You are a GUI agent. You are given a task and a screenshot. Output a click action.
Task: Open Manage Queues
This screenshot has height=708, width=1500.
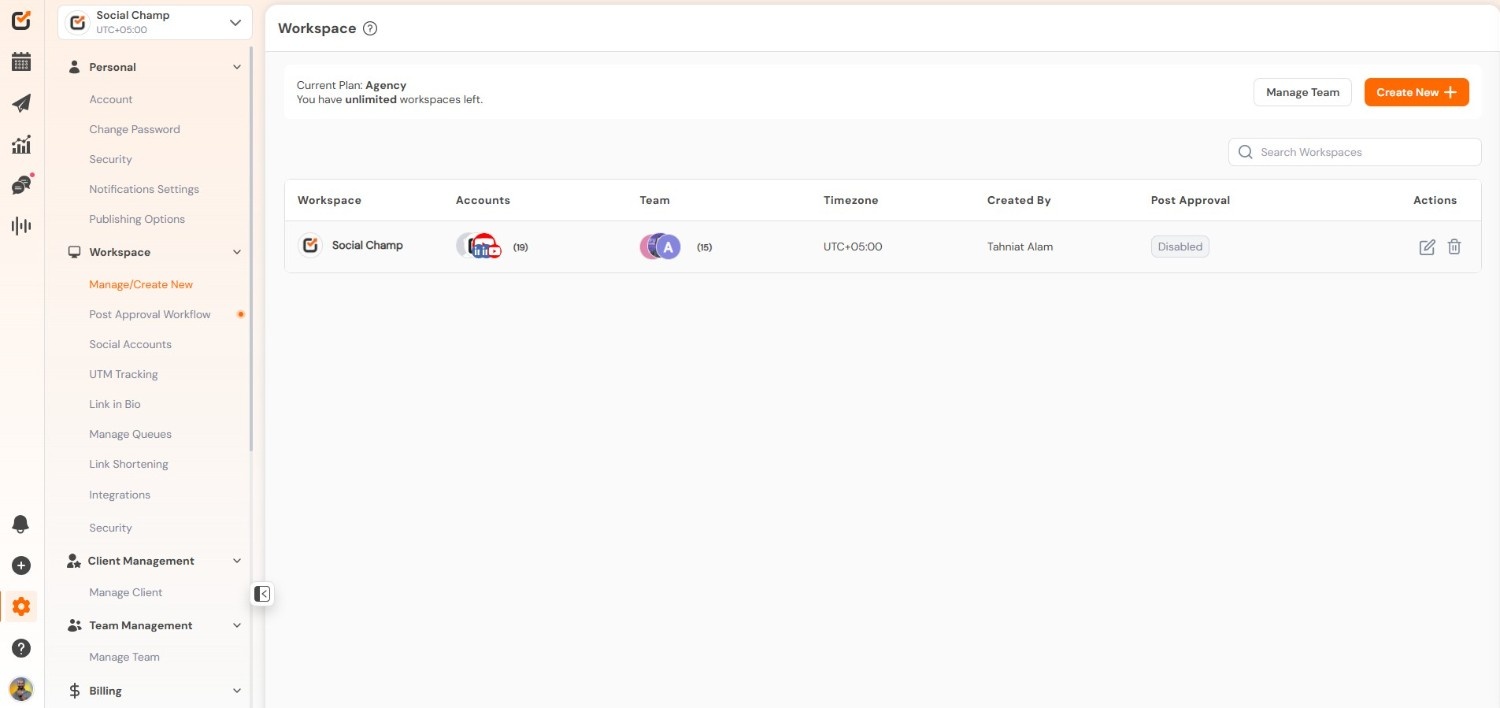point(130,434)
